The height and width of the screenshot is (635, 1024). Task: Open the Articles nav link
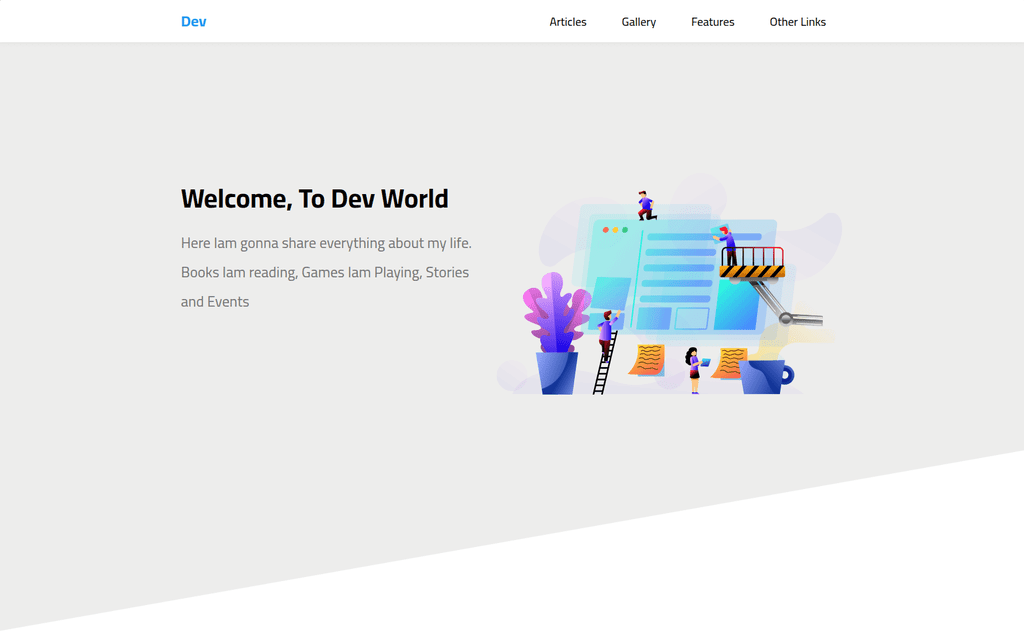coord(568,22)
